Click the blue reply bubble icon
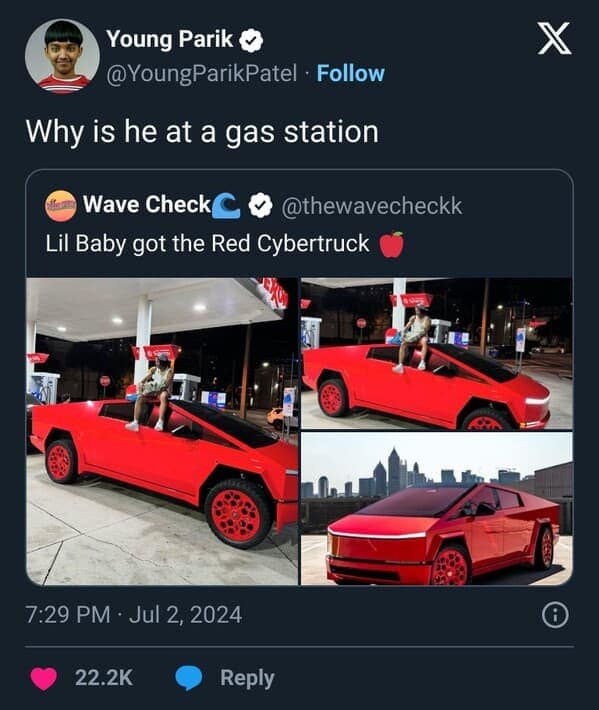Viewport: 599px width, 710px height. click(x=189, y=678)
